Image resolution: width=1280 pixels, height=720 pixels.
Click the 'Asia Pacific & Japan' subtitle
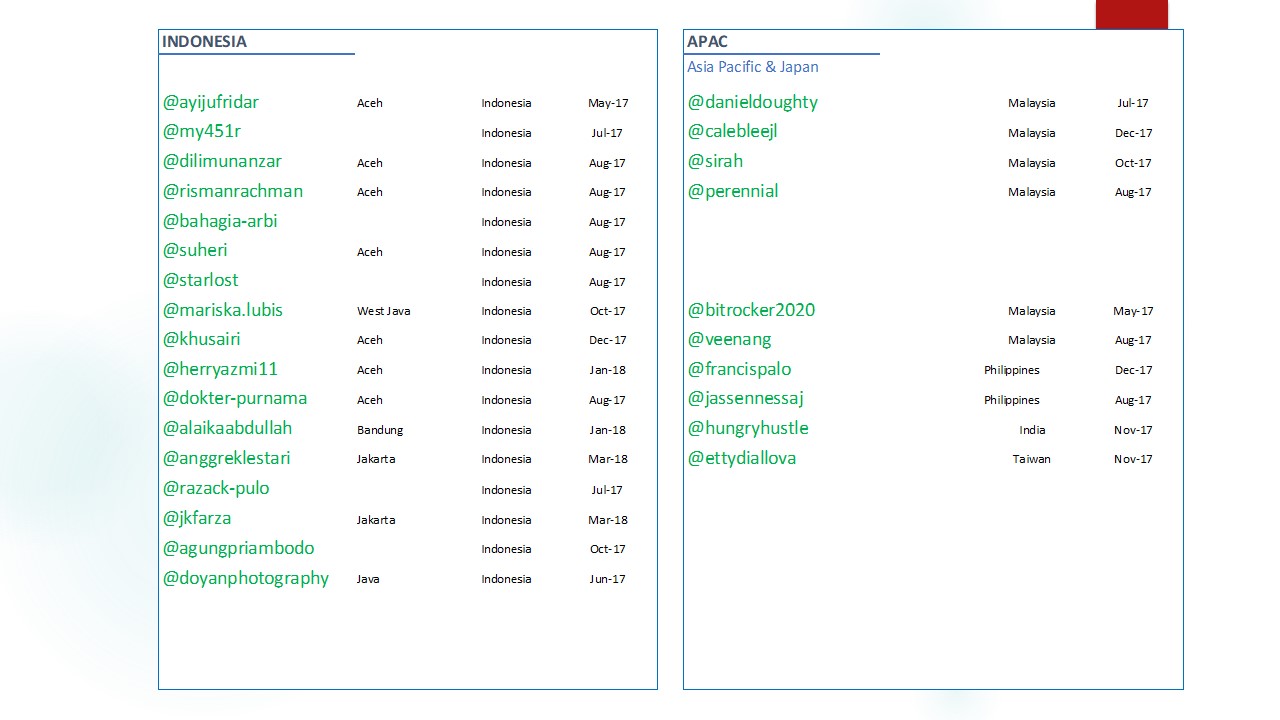pos(753,67)
